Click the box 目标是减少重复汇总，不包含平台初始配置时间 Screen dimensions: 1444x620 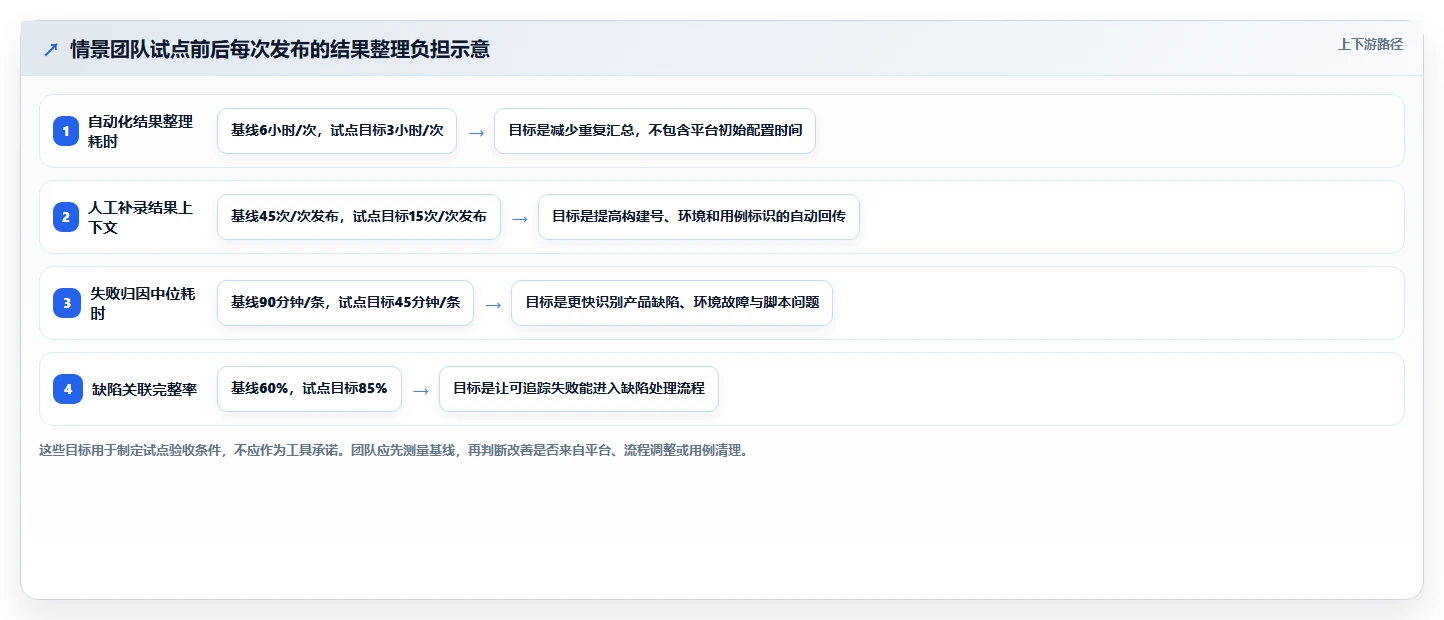click(x=655, y=131)
